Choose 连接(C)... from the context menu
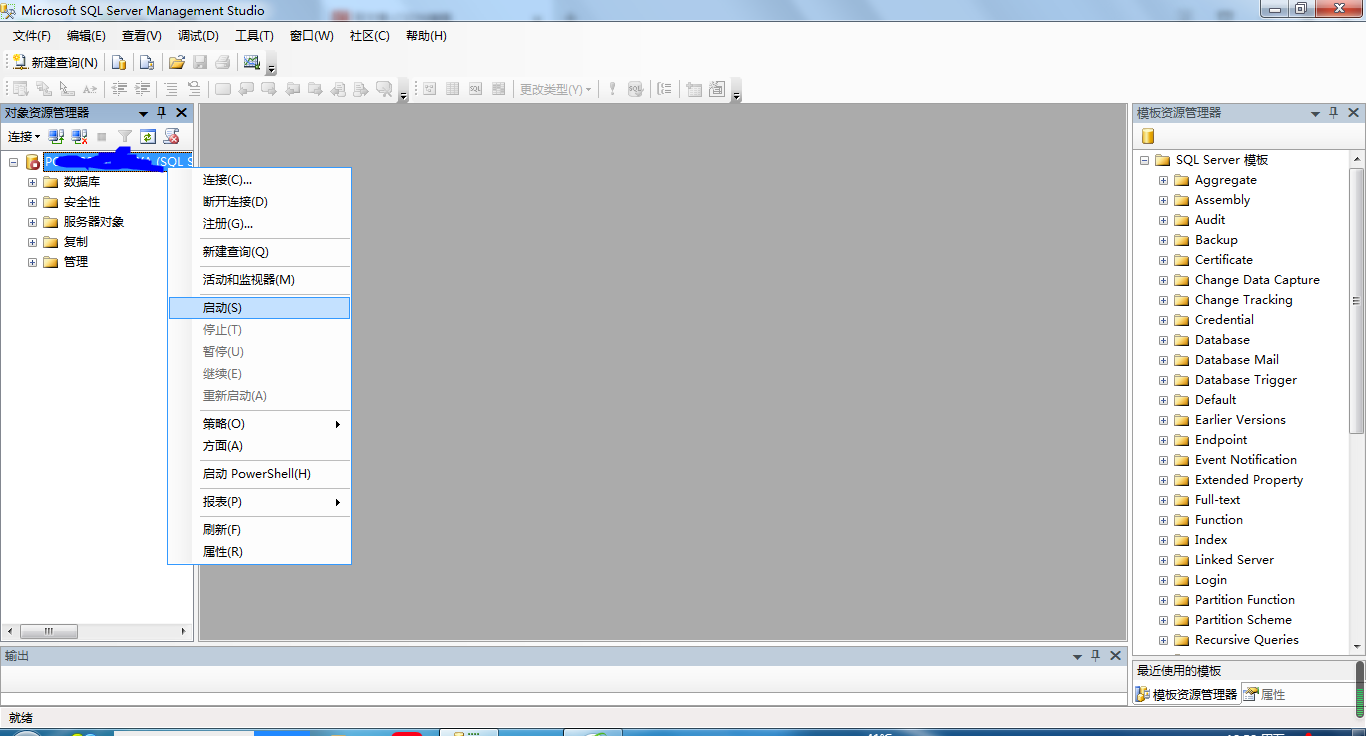Image resolution: width=1366 pixels, height=736 pixels. [x=260, y=180]
